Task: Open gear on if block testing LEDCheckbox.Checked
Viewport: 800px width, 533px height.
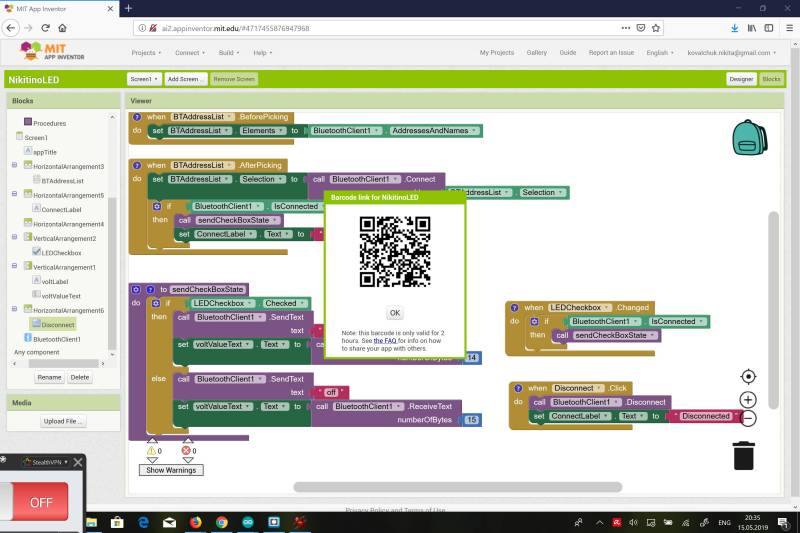Action: pyautogui.click(x=156, y=303)
